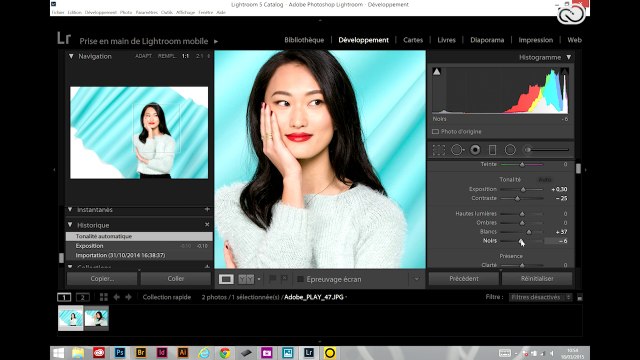Select Tonalité automatique history step
This screenshot has width=640, height=360.
(x=139, y=236)
